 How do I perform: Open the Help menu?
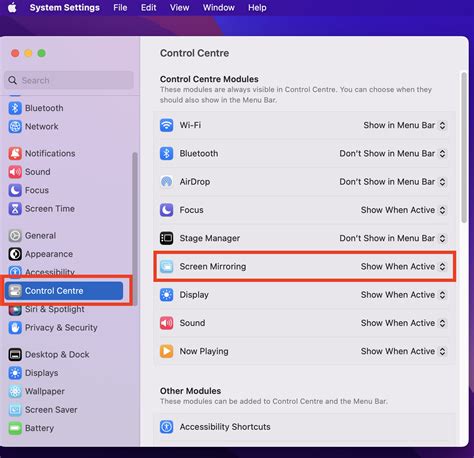click(x=257, y=7)
